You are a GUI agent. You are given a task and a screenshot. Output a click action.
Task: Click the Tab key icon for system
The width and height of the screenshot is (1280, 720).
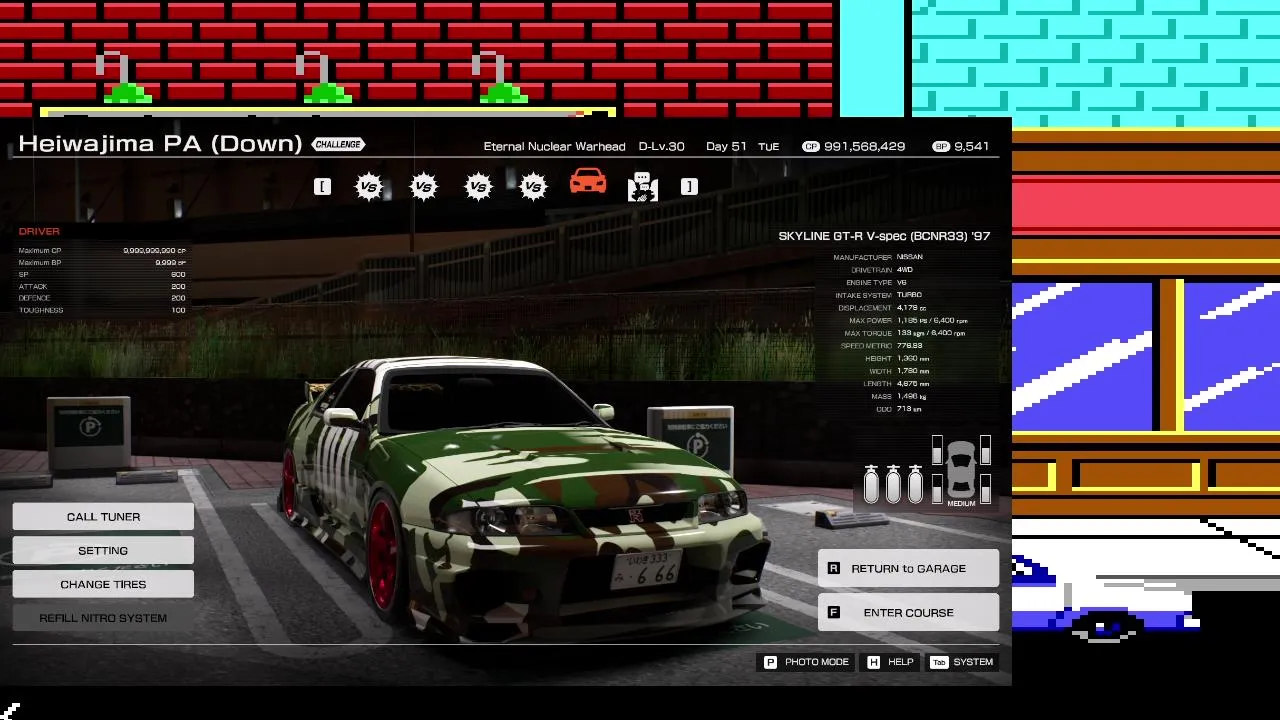click(x=938, y=662)
